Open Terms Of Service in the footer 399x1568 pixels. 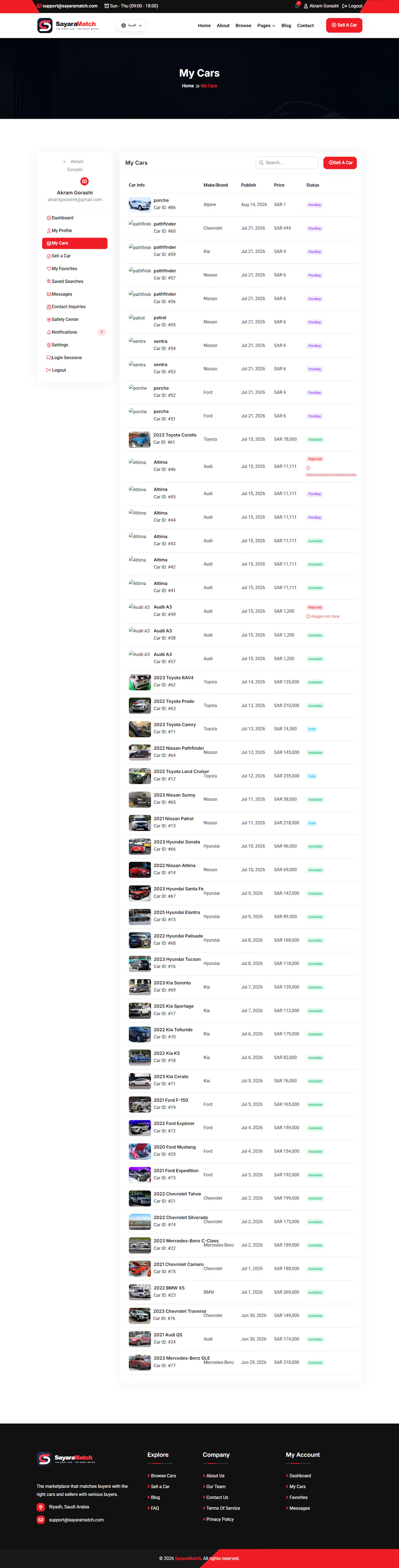tap(223, 1508)
